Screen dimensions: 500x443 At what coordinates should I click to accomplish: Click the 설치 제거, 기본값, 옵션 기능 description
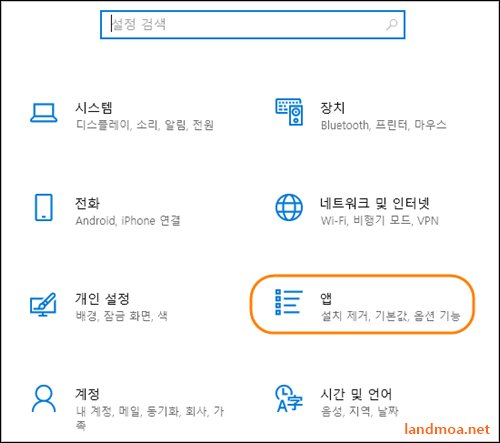[x=390, y=316]
